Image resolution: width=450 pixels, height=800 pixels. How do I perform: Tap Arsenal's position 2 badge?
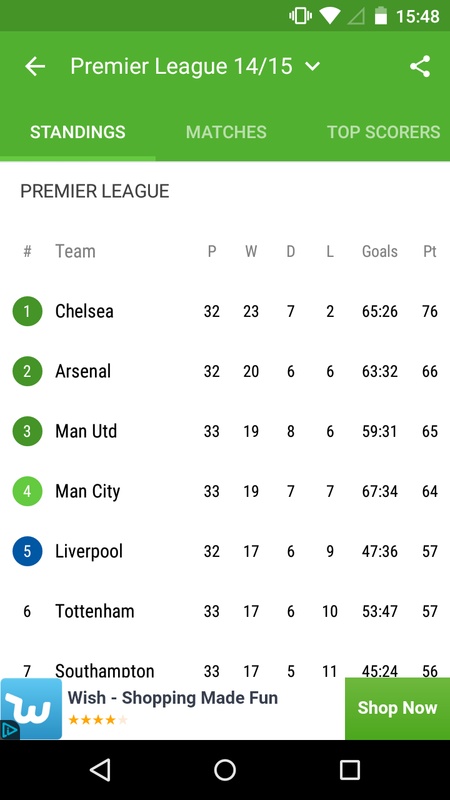tap(27, 371)
